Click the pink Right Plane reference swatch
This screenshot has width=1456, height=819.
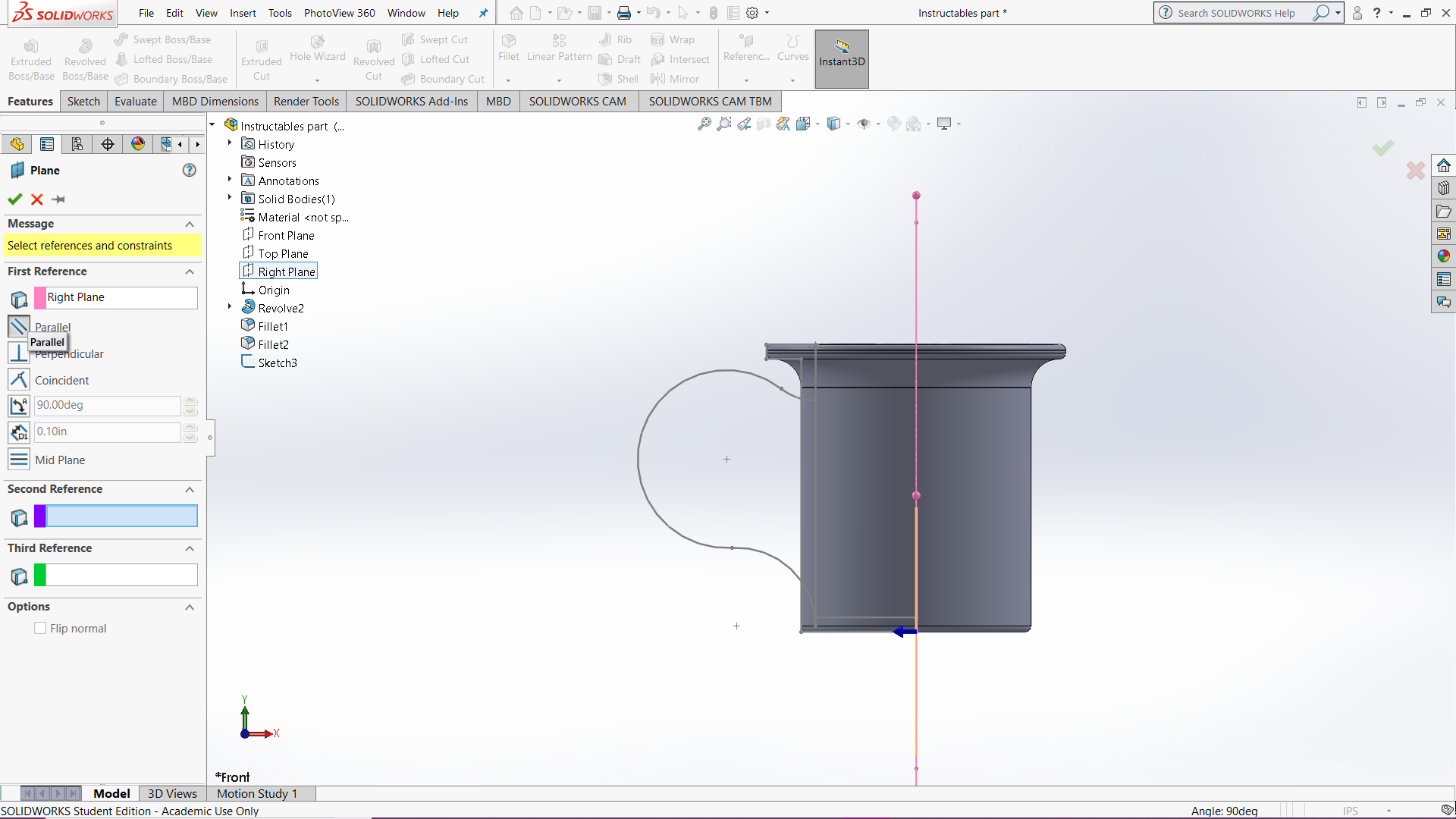[x=39, y=297]
